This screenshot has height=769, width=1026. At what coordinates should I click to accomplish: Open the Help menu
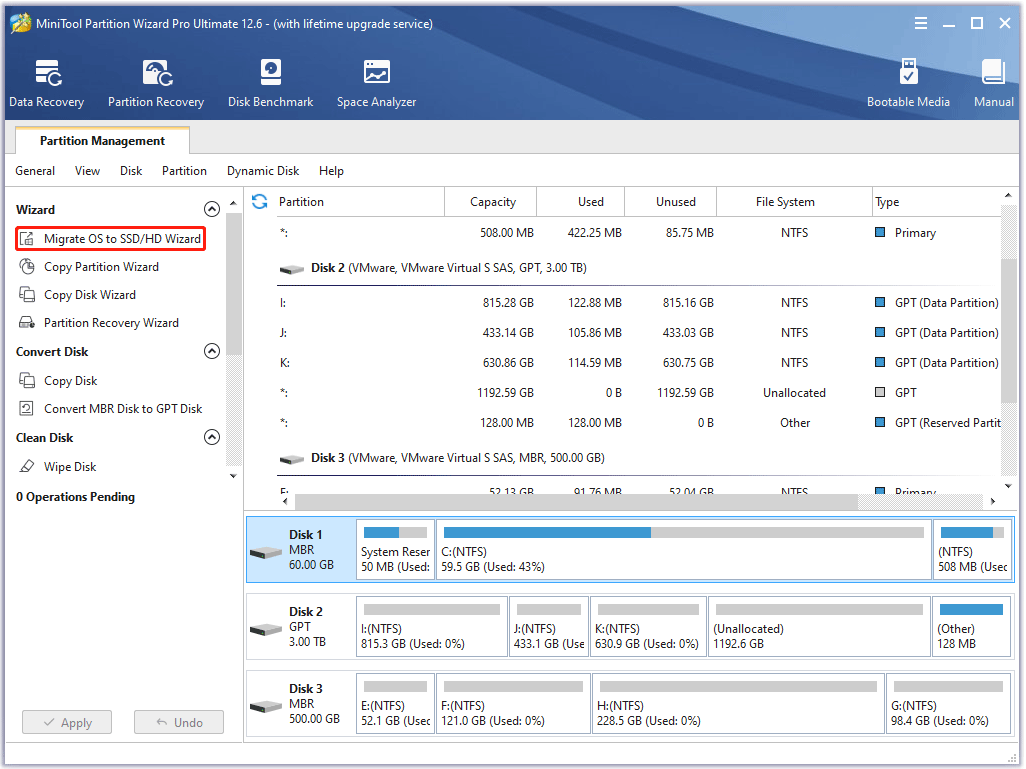(x=331, y=171)
